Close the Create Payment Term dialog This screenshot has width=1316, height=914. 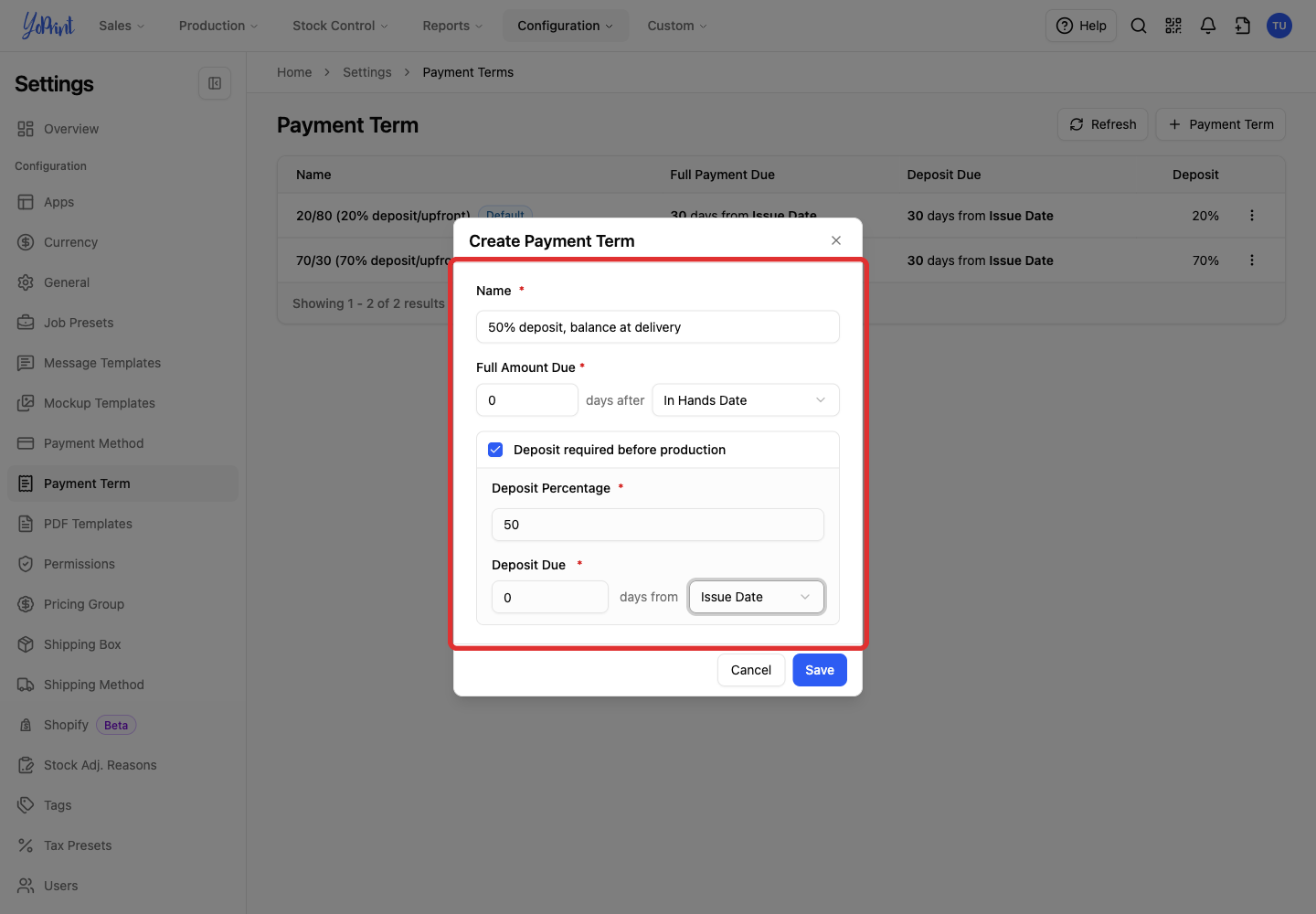point(836,240)
